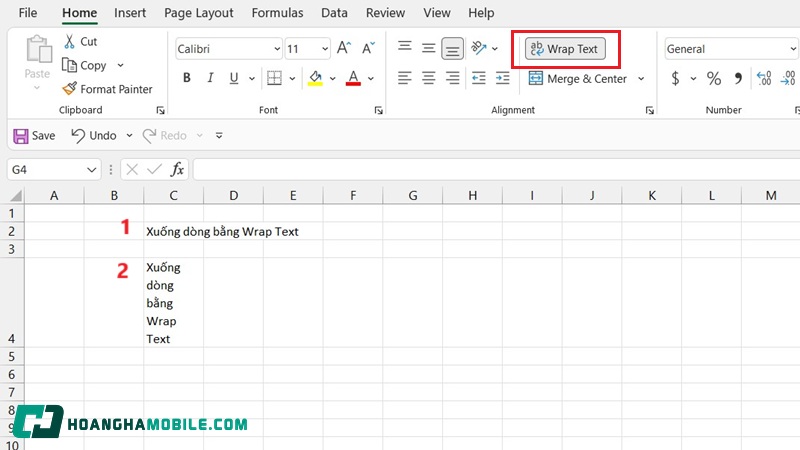The image size is (800, 450).
Task: Expand Copy options arrow
Action: tap(120, 65)
